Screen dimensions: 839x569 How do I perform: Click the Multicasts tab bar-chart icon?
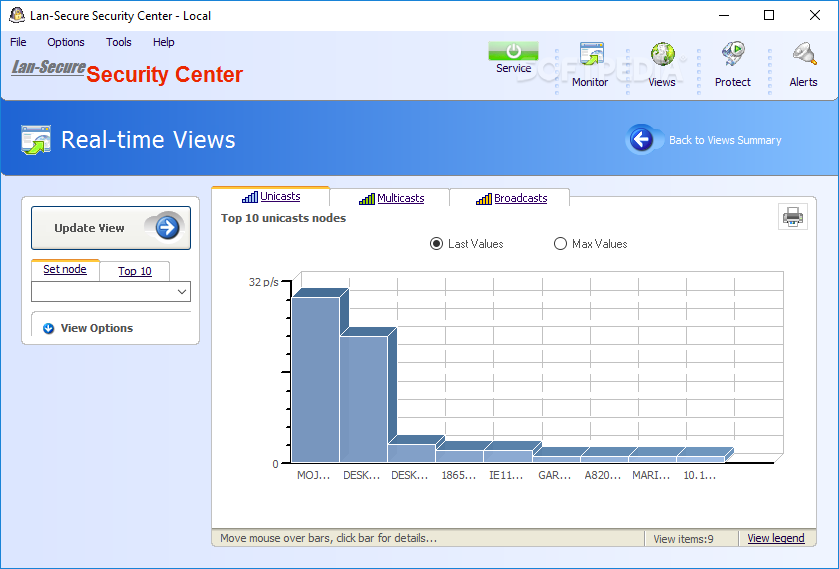(x=367, y=199)
